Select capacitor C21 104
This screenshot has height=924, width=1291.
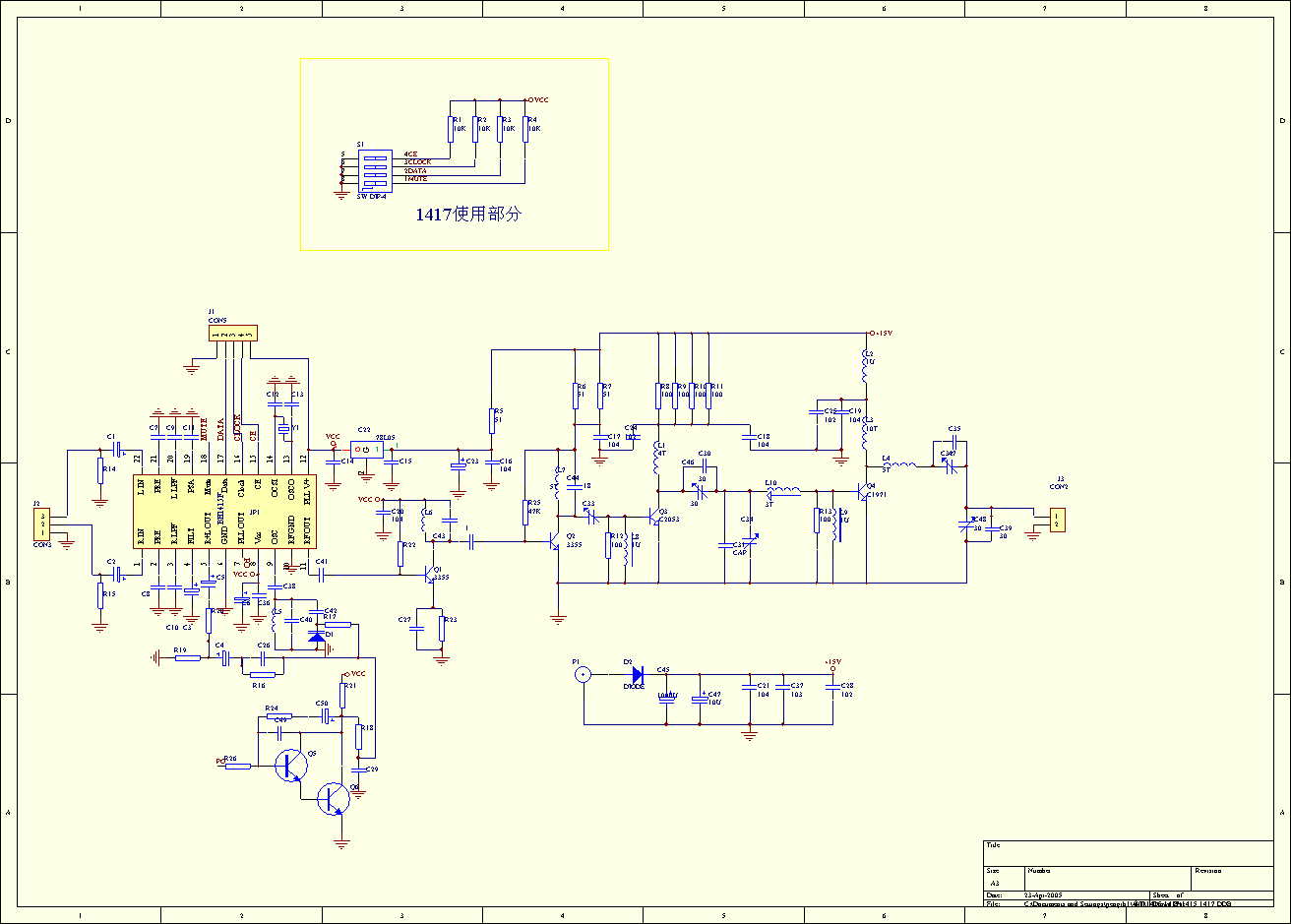click(749, 687)
